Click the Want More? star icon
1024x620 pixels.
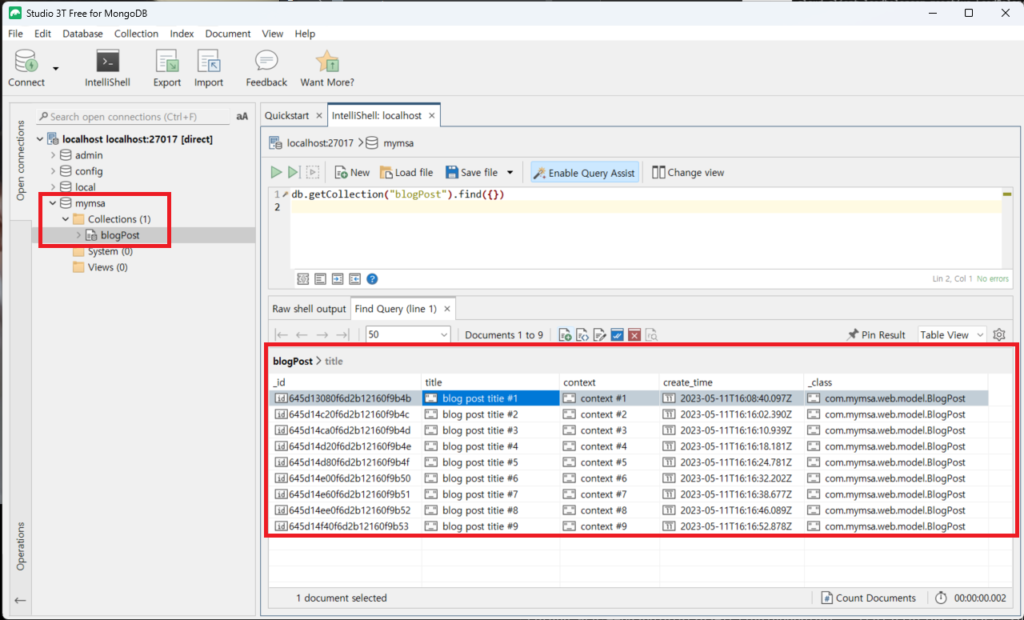327,61
